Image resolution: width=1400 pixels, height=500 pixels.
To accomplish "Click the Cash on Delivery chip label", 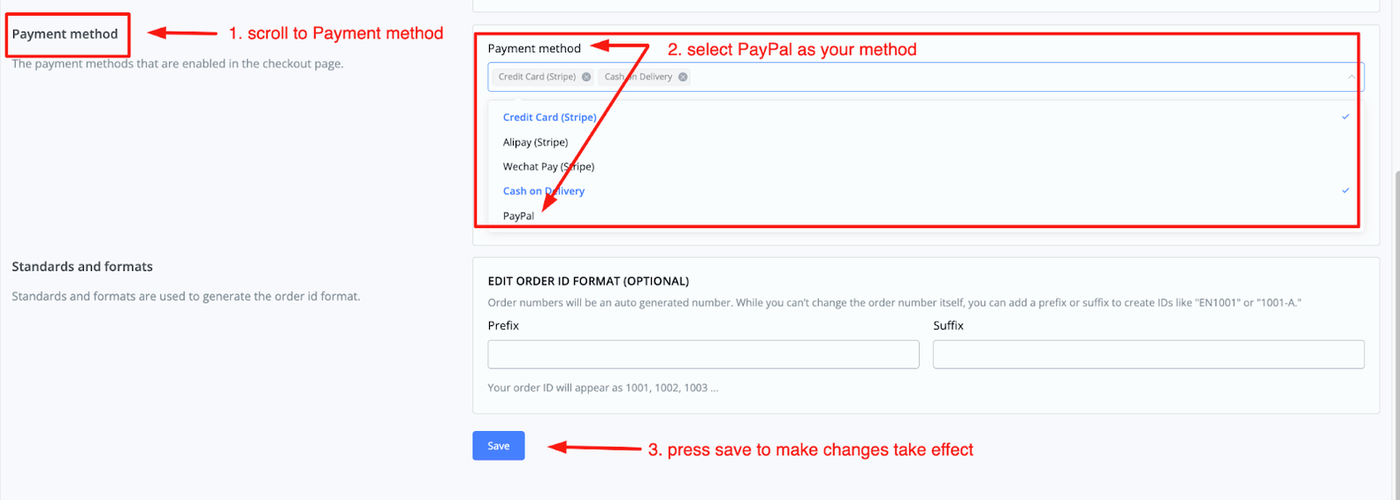I will tap(639, 77).
